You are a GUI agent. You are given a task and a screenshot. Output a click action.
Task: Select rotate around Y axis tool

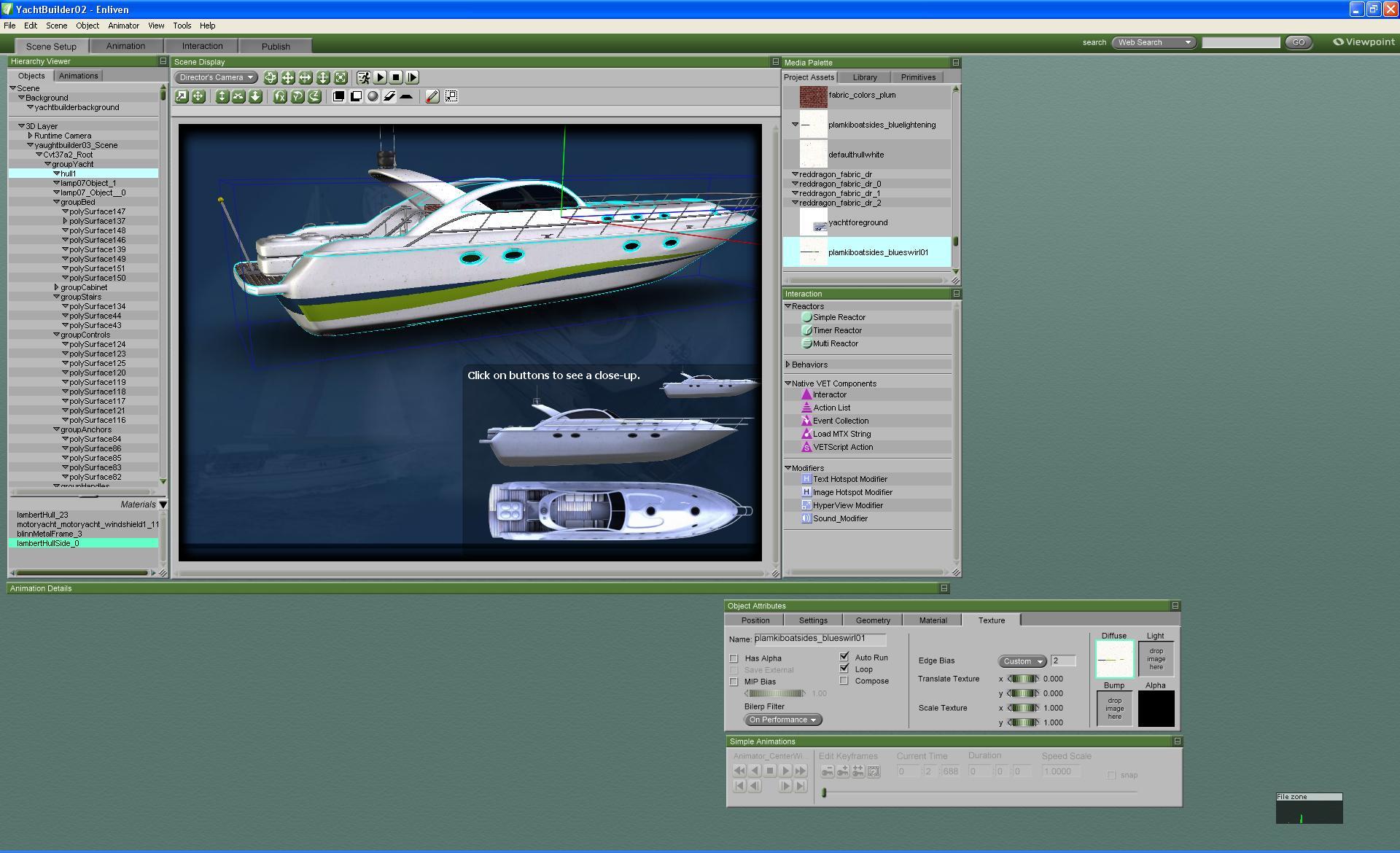(x=297, y=96)
